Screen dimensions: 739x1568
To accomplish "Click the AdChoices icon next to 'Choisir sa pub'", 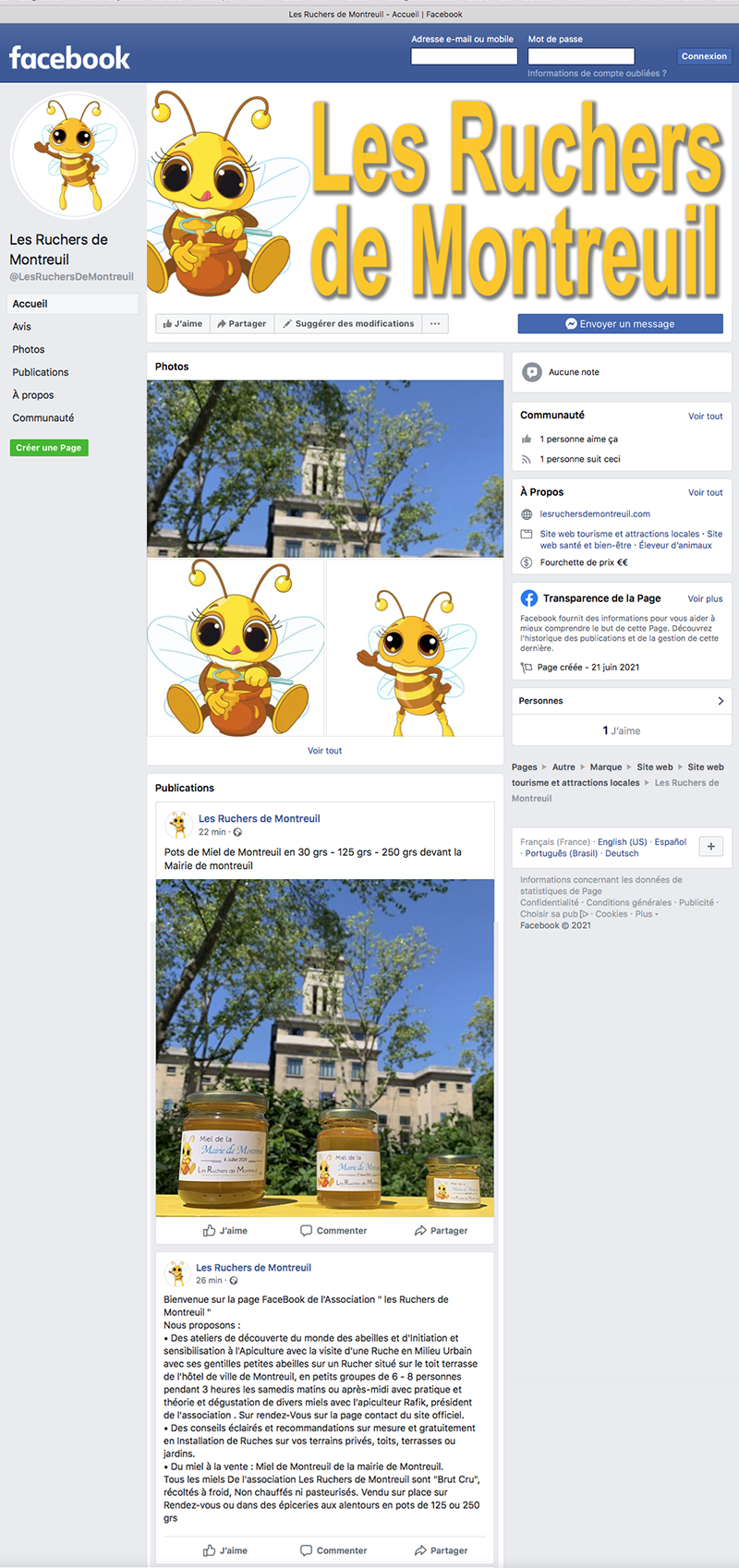I will [584, 914].
